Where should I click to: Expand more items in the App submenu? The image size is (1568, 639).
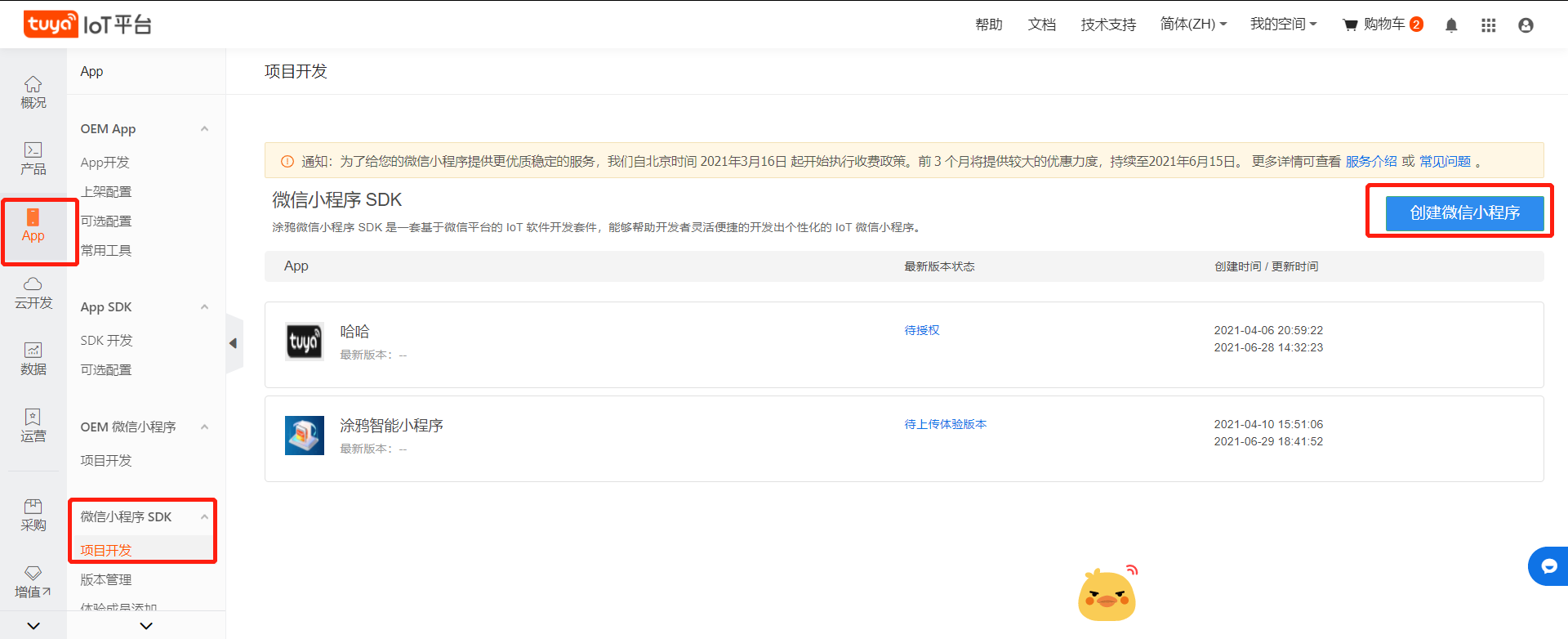pyautogui.click(x=146, y=626)
